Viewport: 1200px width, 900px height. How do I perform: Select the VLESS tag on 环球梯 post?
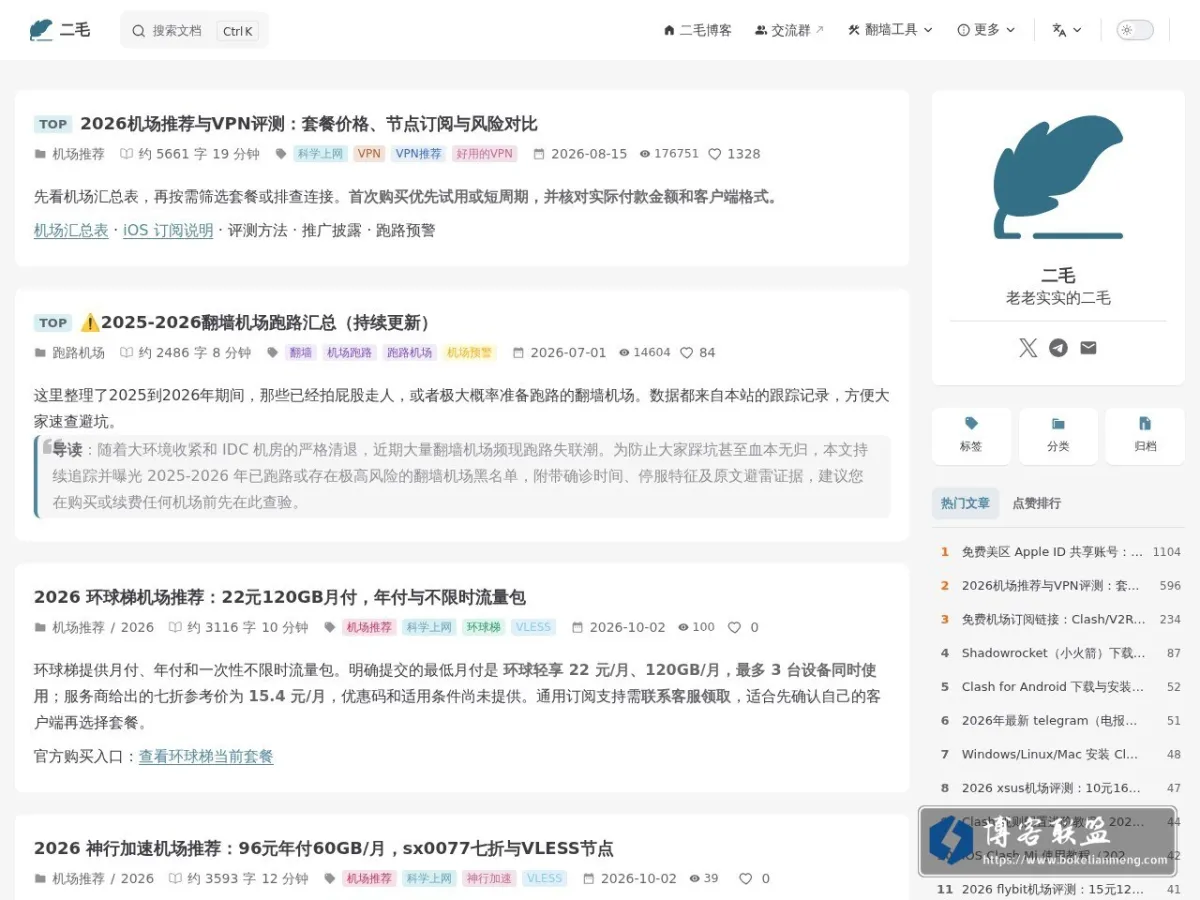[533, 628]
